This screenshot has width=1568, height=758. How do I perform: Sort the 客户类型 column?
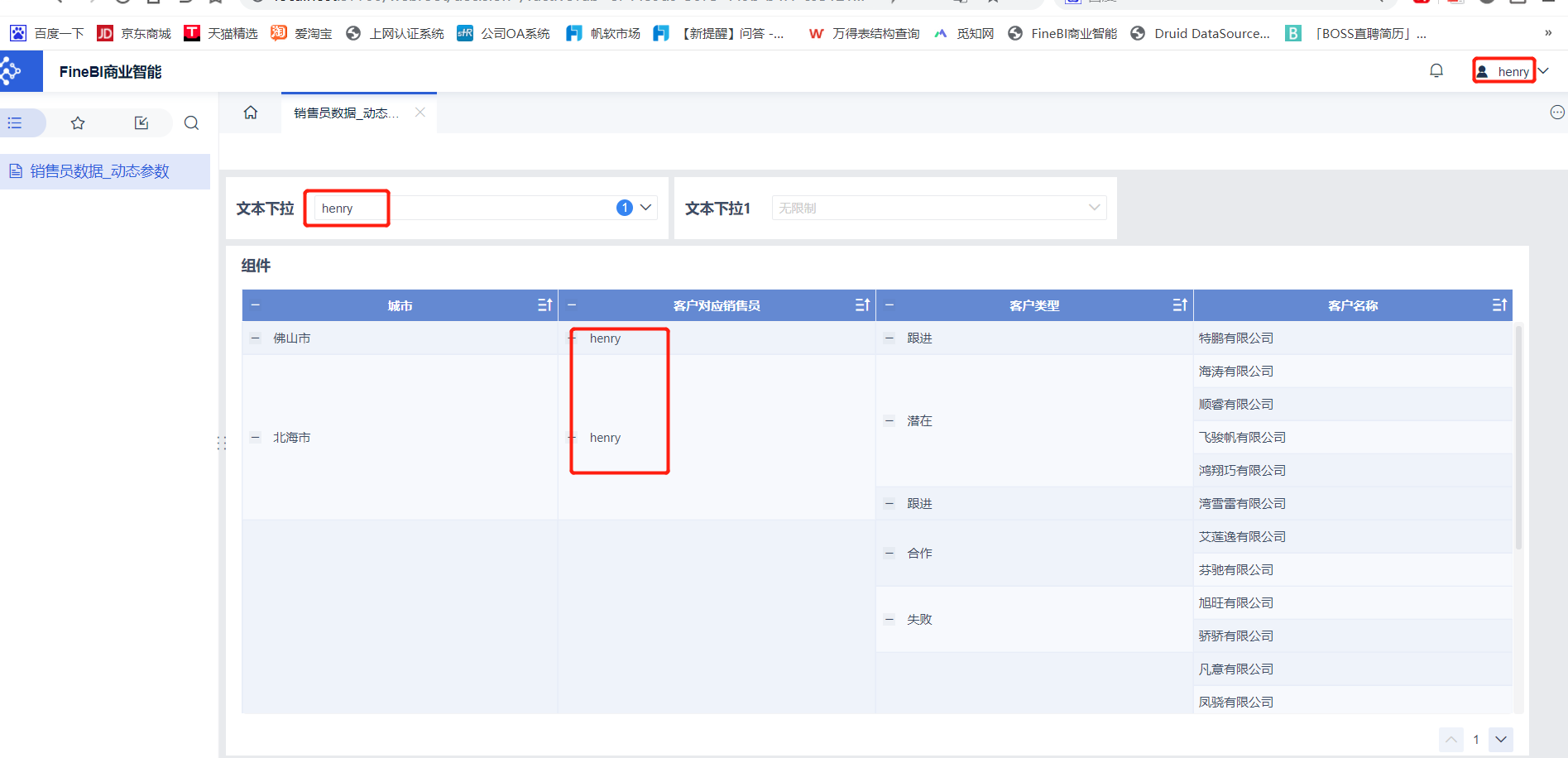(1180, 305)
